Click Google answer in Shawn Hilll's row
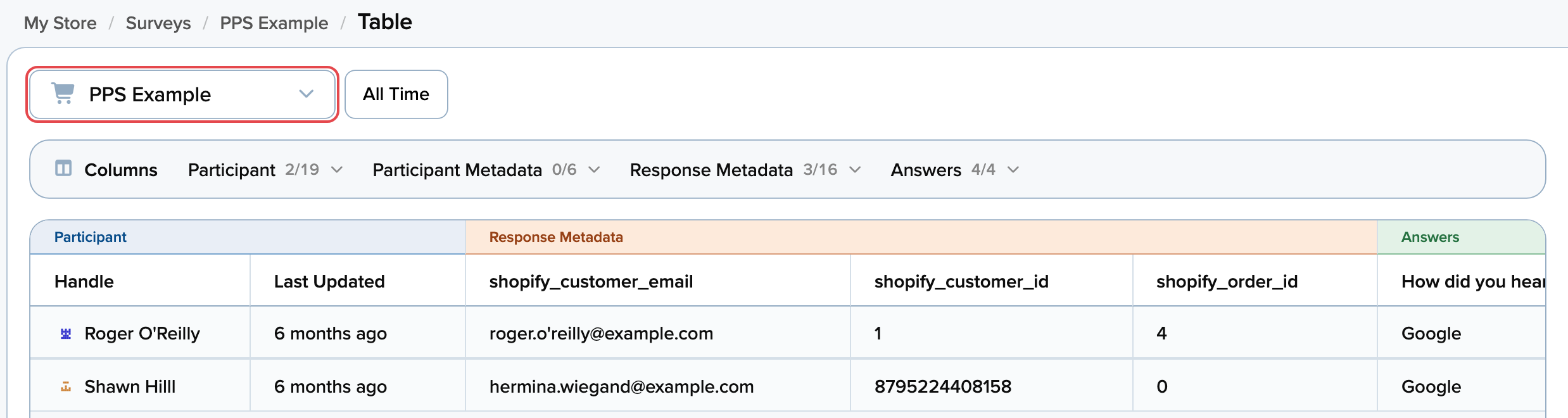Image resolution: width=1568 pixels, height=418 pixels. pyautogui.click(x=1462, y=386)
